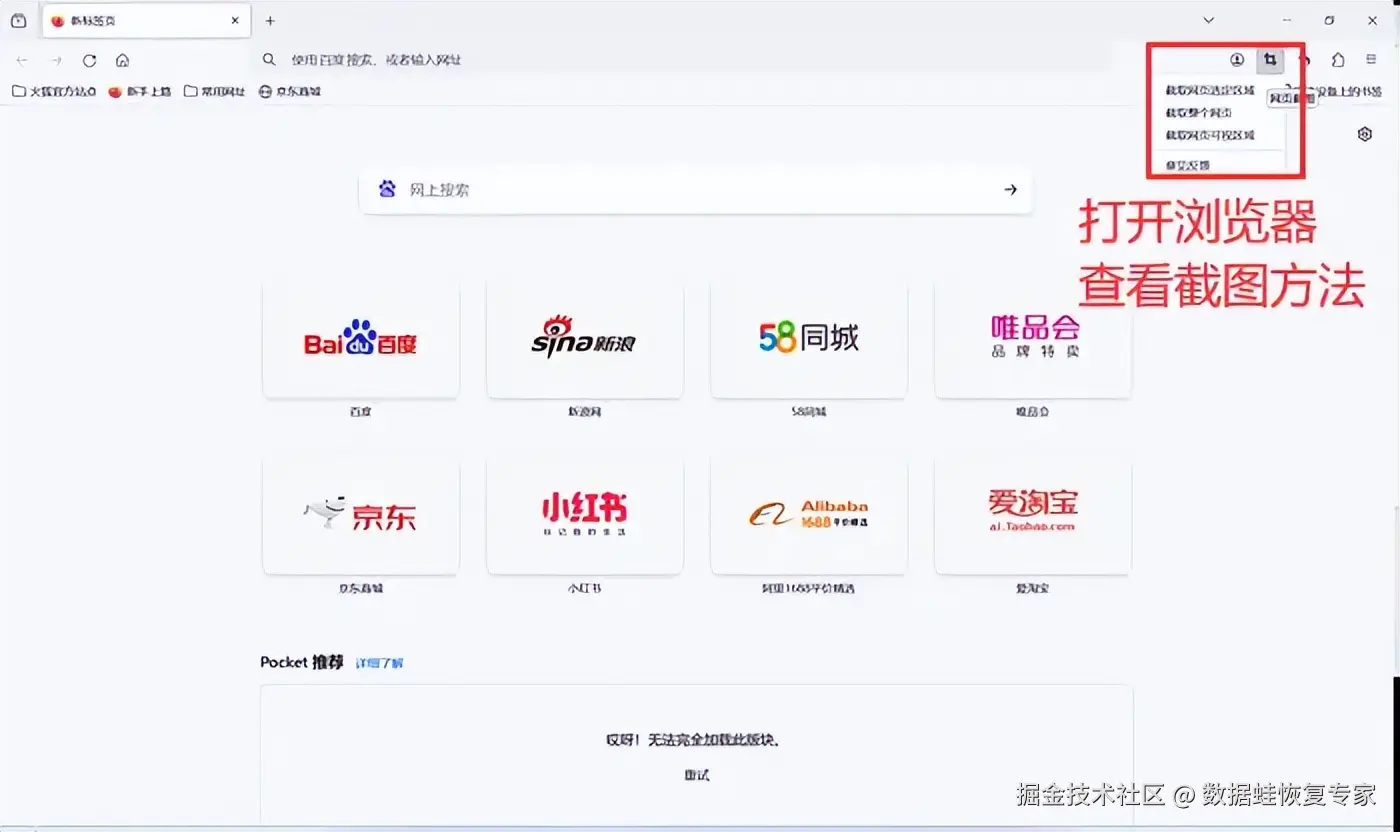The width and height of the screenshot is (1400, 832).
Task: Select 截取整个网页 menu item
Action: 1198,113
